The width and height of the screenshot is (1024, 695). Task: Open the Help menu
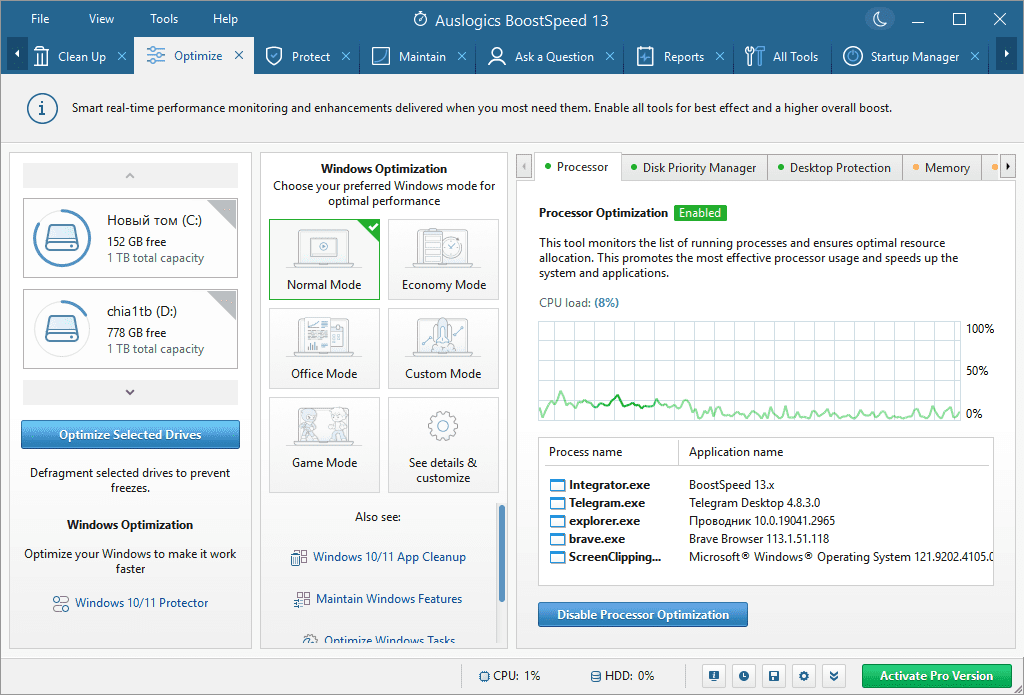225,19
